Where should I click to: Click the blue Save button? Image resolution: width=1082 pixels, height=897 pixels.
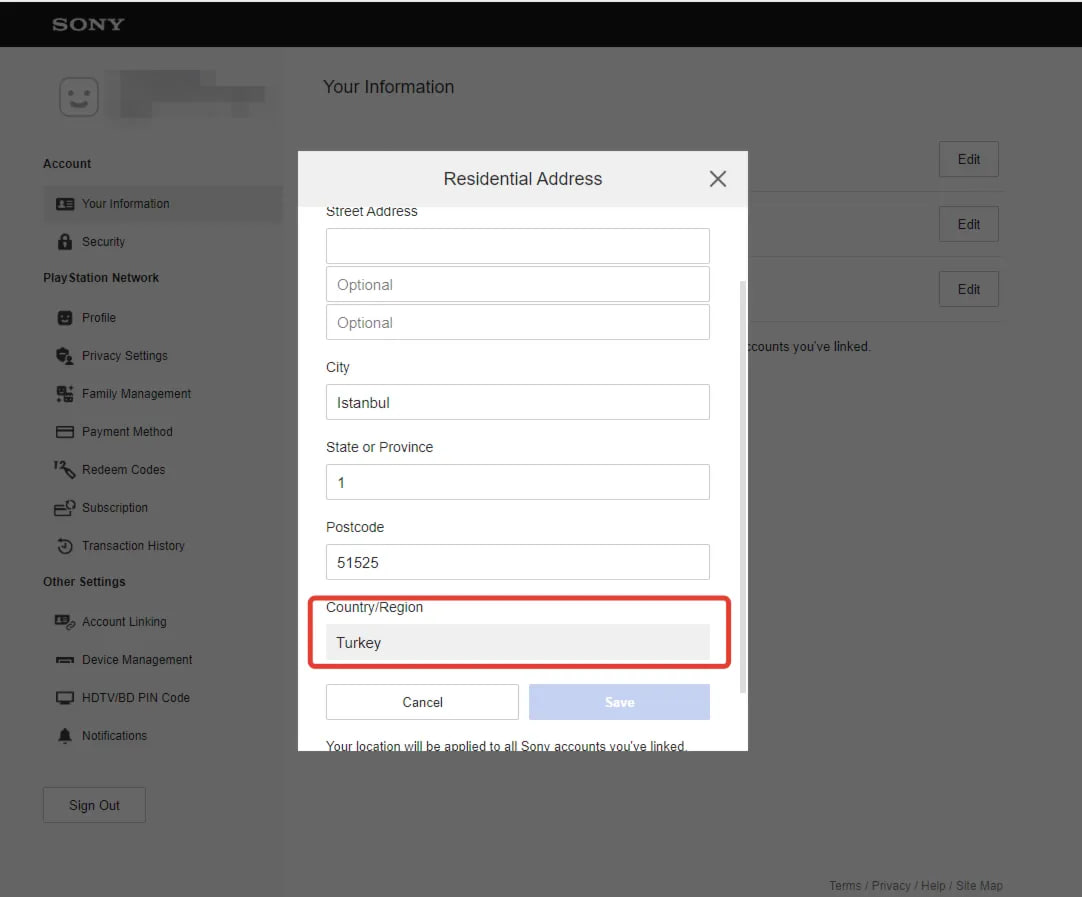coord(619,702)
